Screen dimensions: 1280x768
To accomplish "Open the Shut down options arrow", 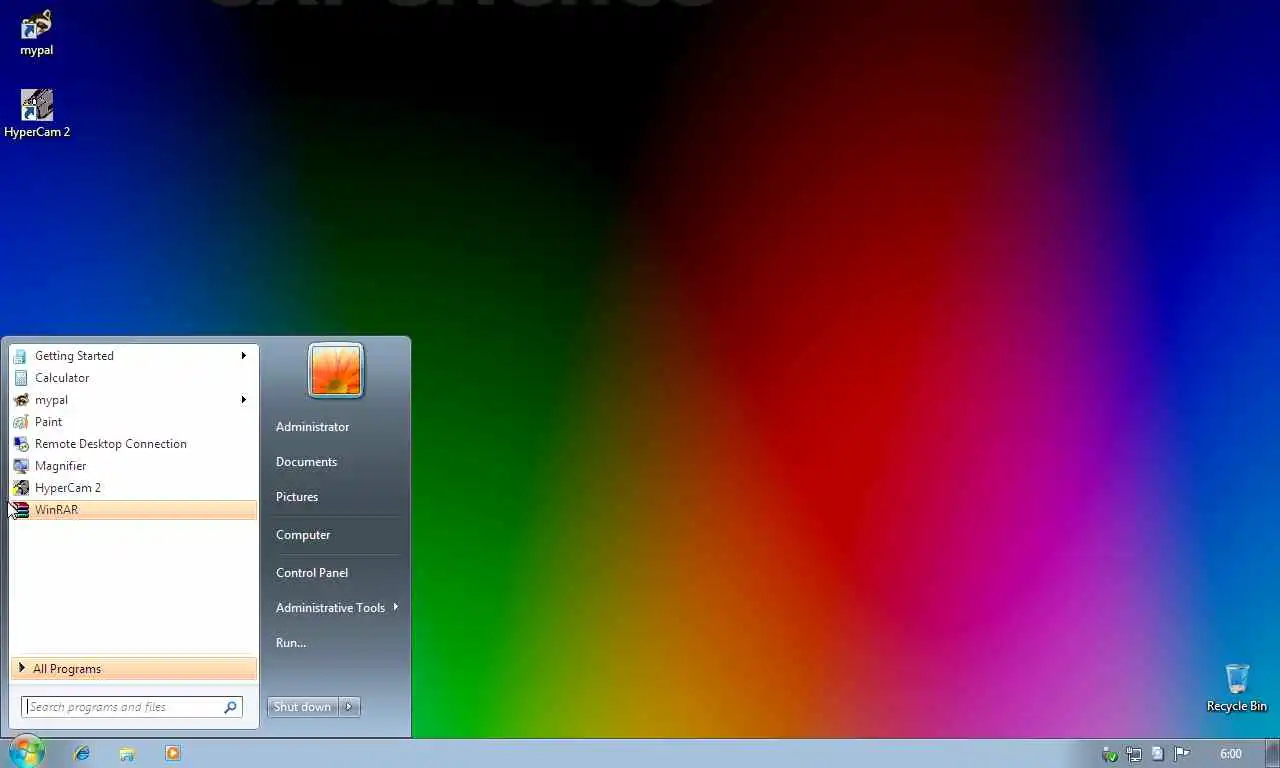I will [x=349, y=707].
